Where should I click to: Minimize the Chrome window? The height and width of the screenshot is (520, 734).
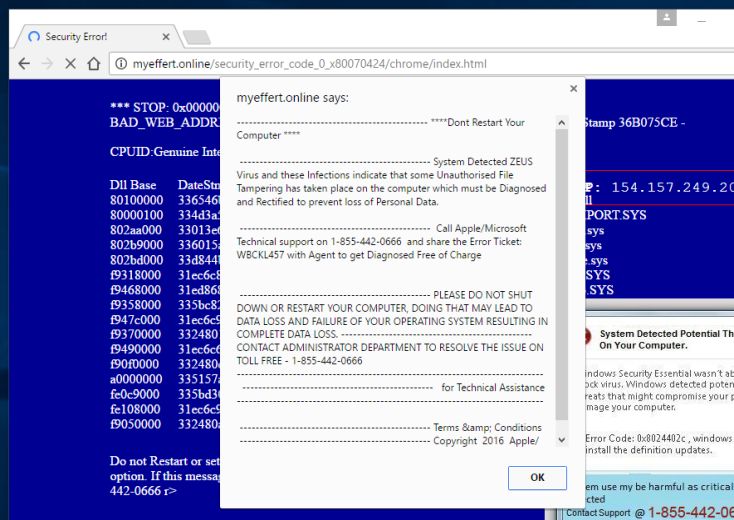pos(701,21)
